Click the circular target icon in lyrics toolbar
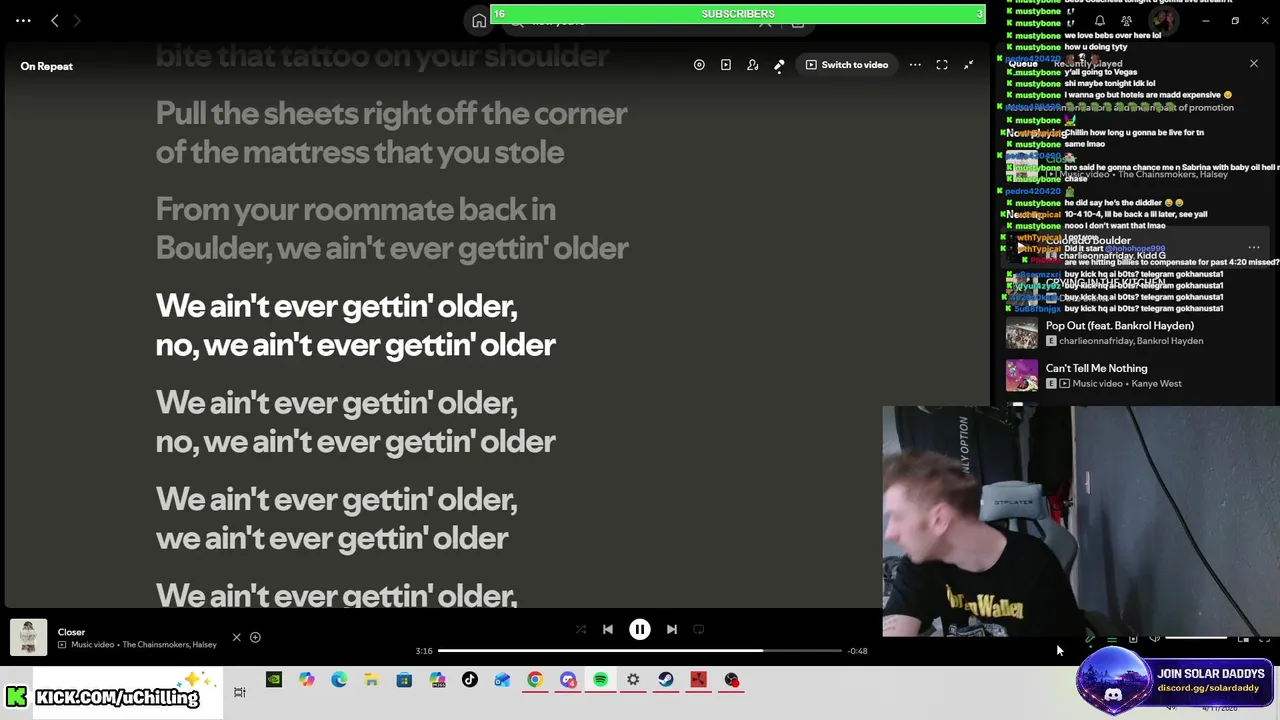Screen dimensions: 1280x720 click(699, 65)
